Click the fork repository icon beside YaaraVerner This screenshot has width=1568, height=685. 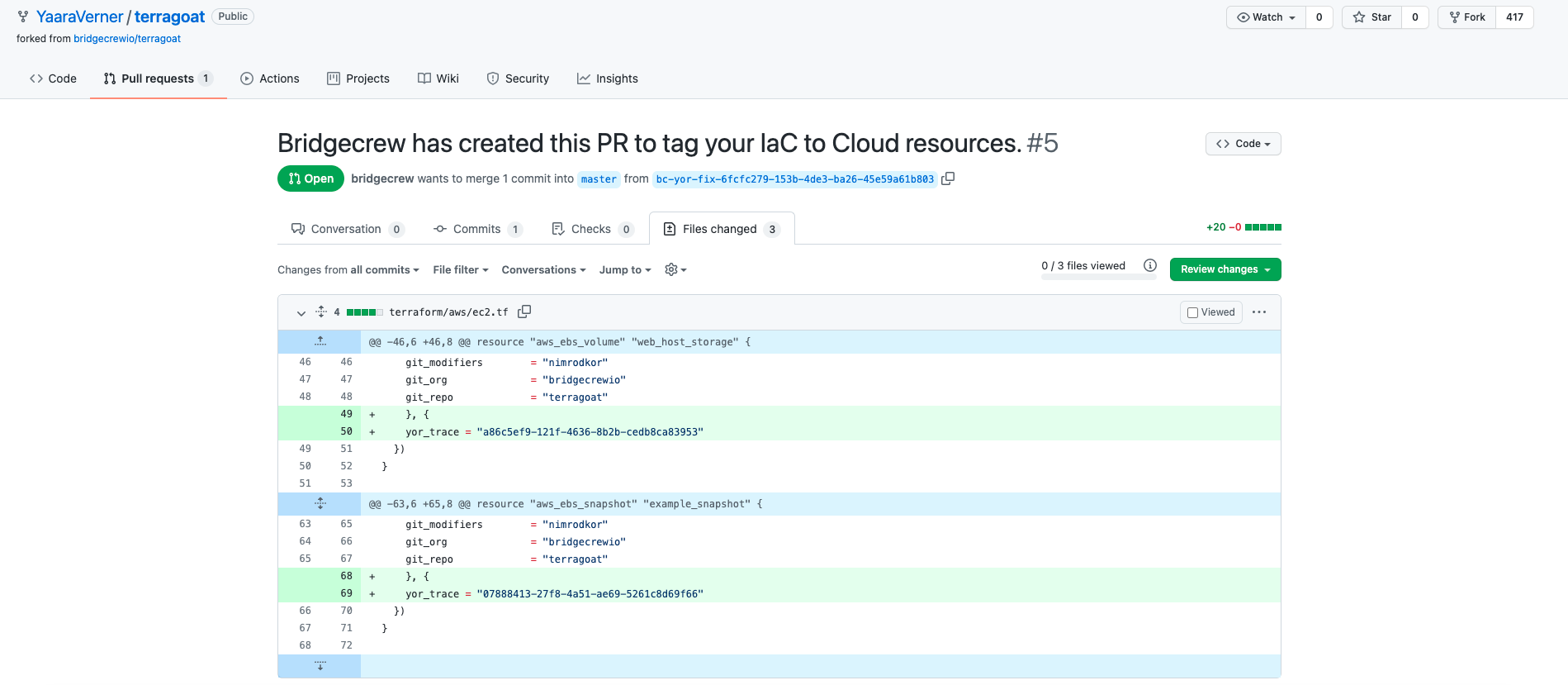coord(23,17)
